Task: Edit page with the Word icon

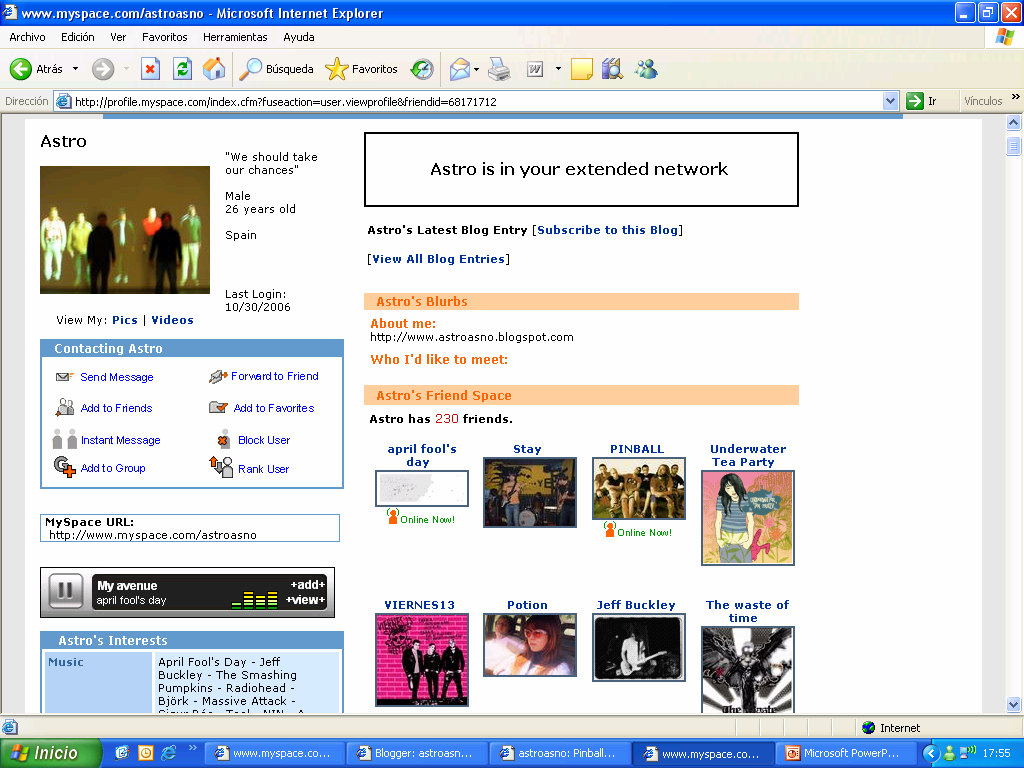Action: tap(535, 69)
